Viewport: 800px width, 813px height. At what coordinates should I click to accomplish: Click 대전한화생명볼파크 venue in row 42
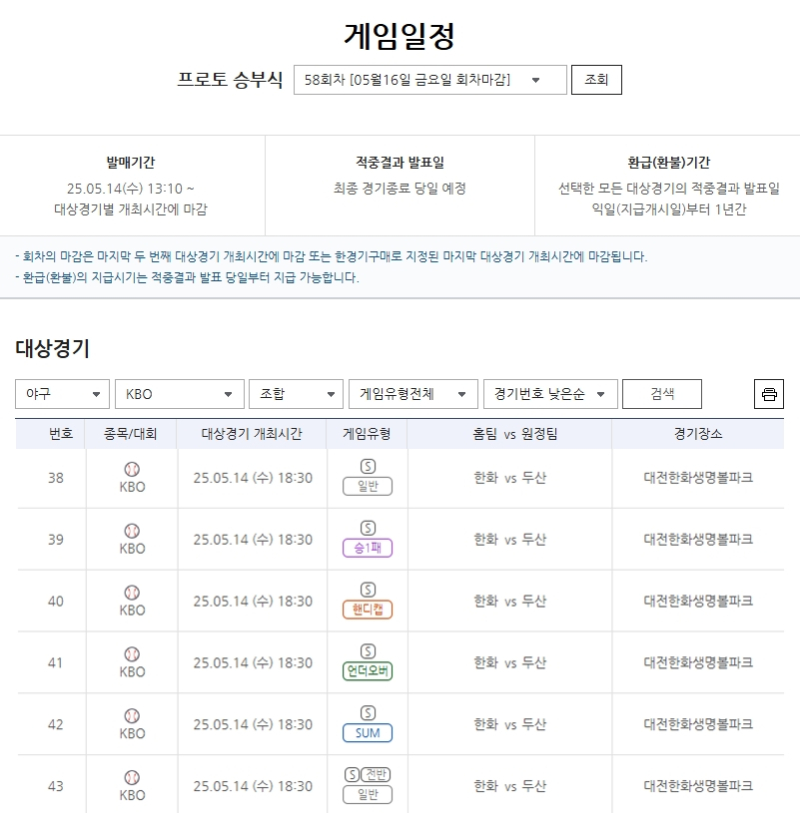(x=698, y=724)
